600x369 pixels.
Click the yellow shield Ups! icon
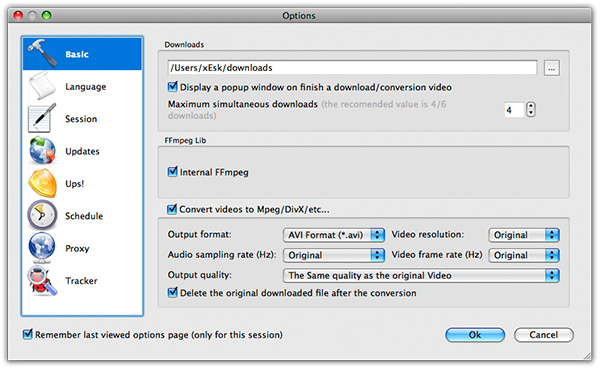42,183
